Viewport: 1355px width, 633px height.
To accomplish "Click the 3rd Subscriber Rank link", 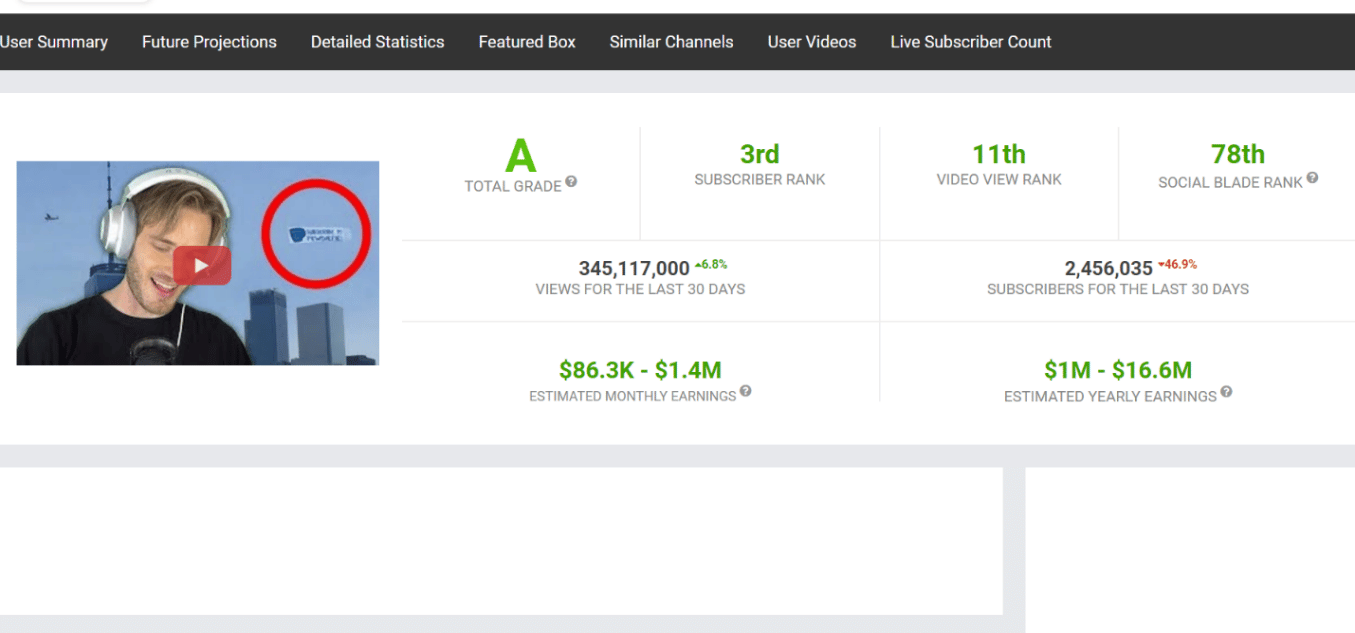I will [x=759, y=153].
